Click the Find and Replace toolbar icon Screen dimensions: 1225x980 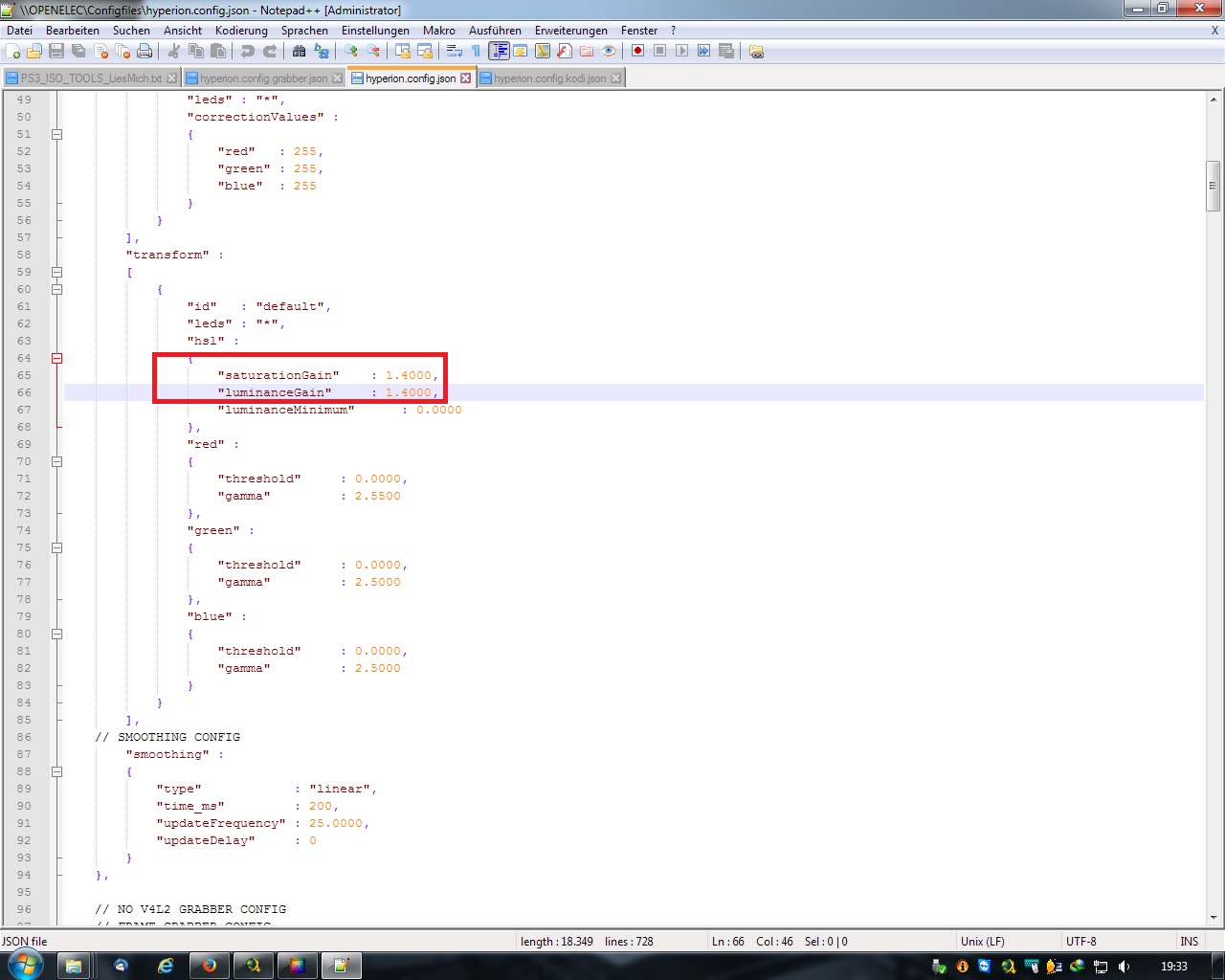pos(322,52)
